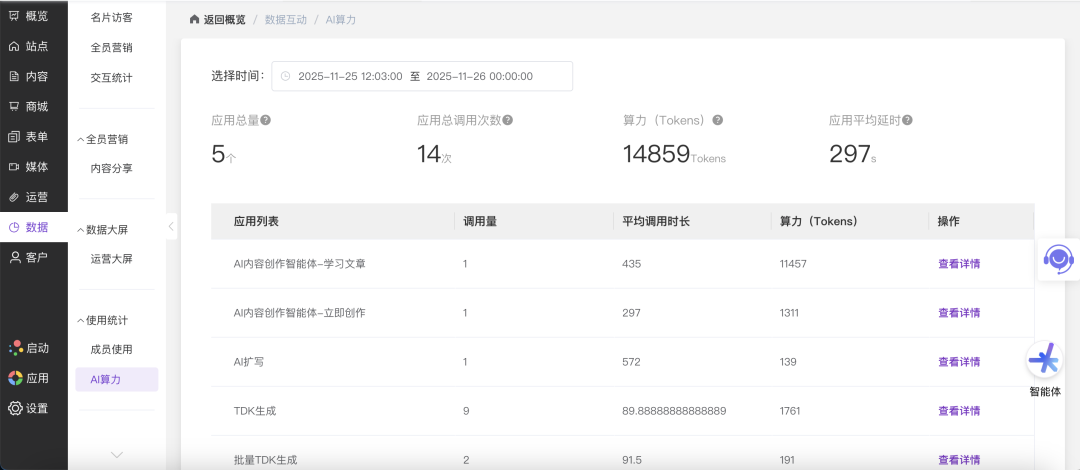Open the 智能体 assistant icon
Image resolution: width=1080 pixels, height=470 pixels.
(x=1044, y=359)
